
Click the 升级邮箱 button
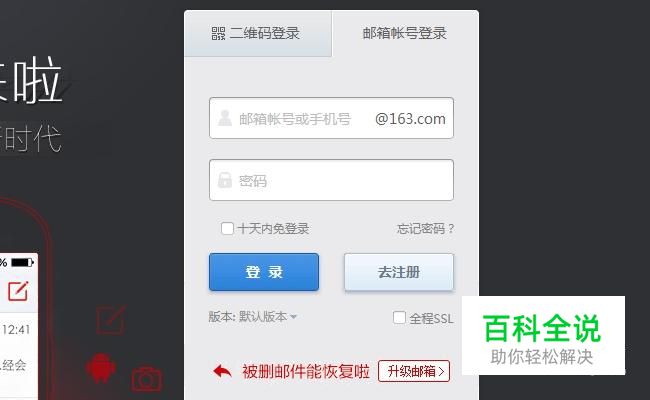[414, 371]
